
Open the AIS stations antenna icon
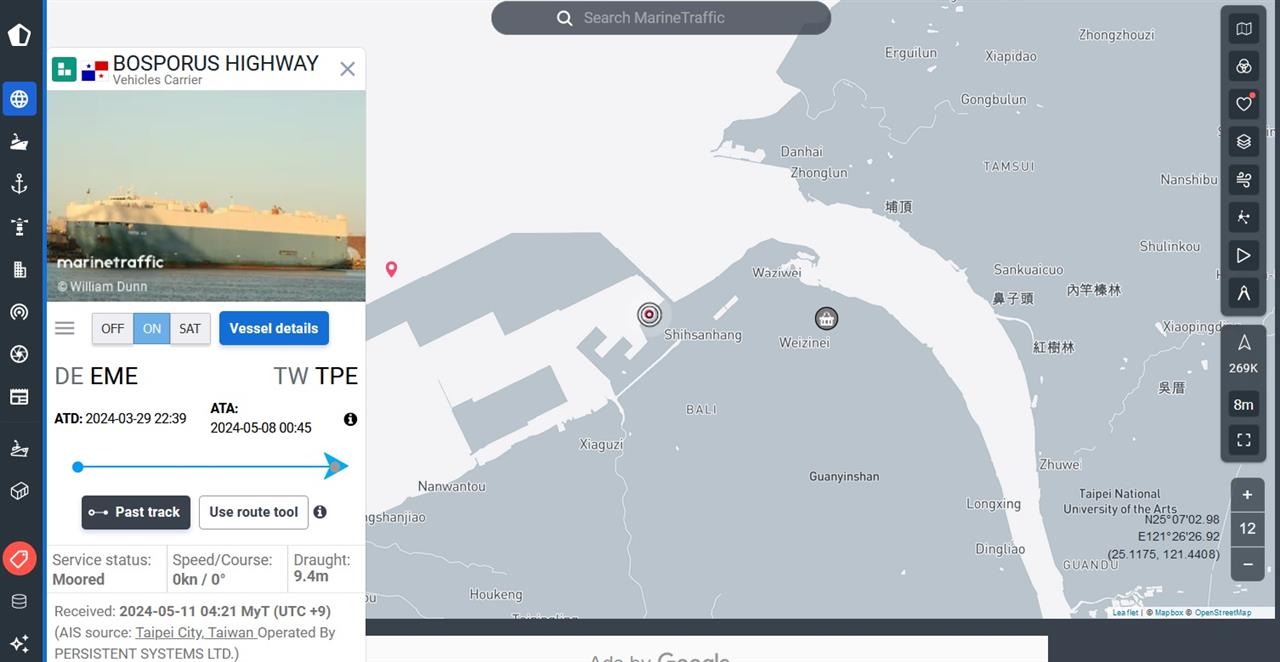coord(19,312)
